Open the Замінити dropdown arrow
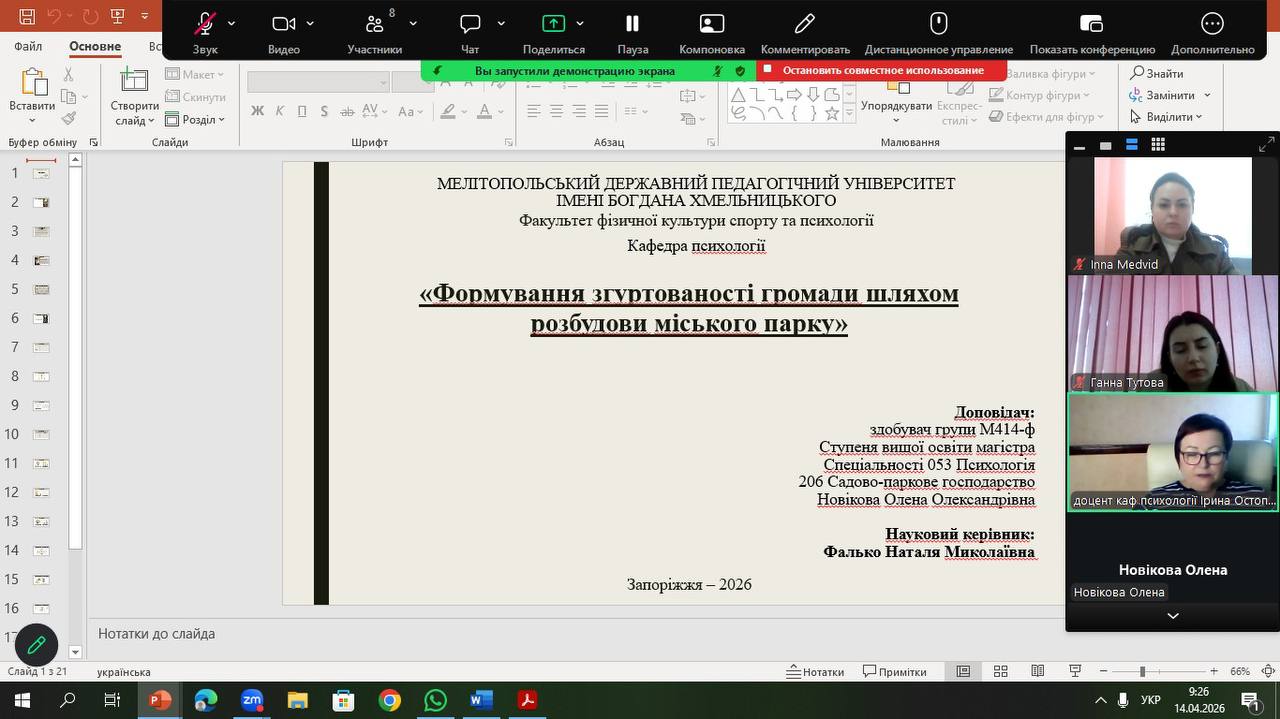 (x=1207, y=95)
